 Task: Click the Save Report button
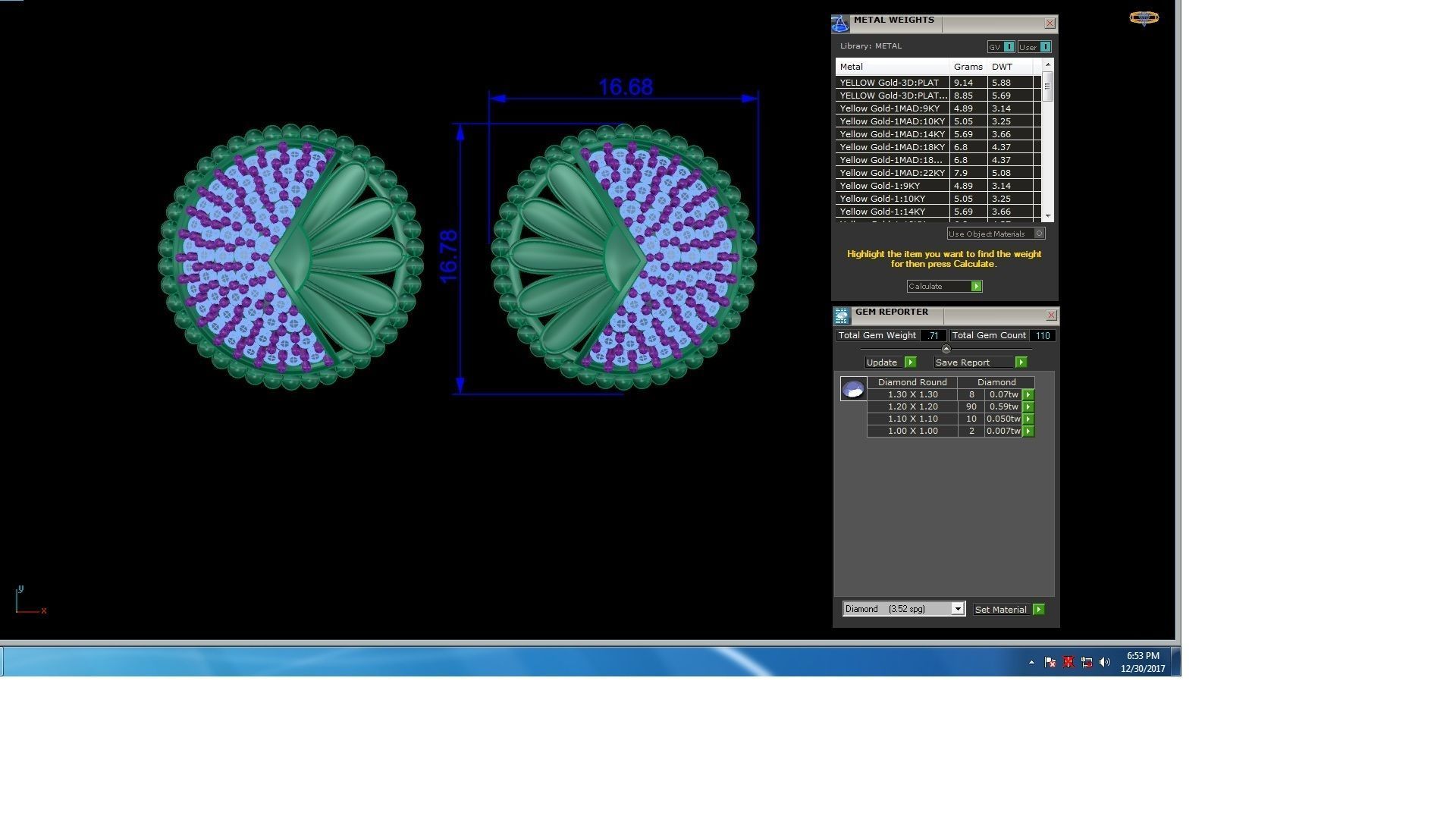(x=980, y=362)
